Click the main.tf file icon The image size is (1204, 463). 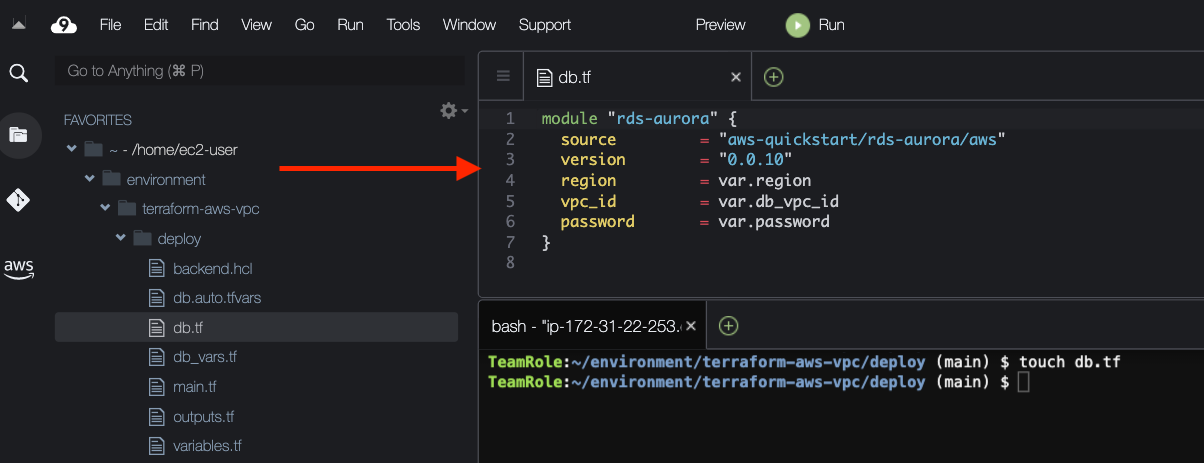click(x=155, y=386)
